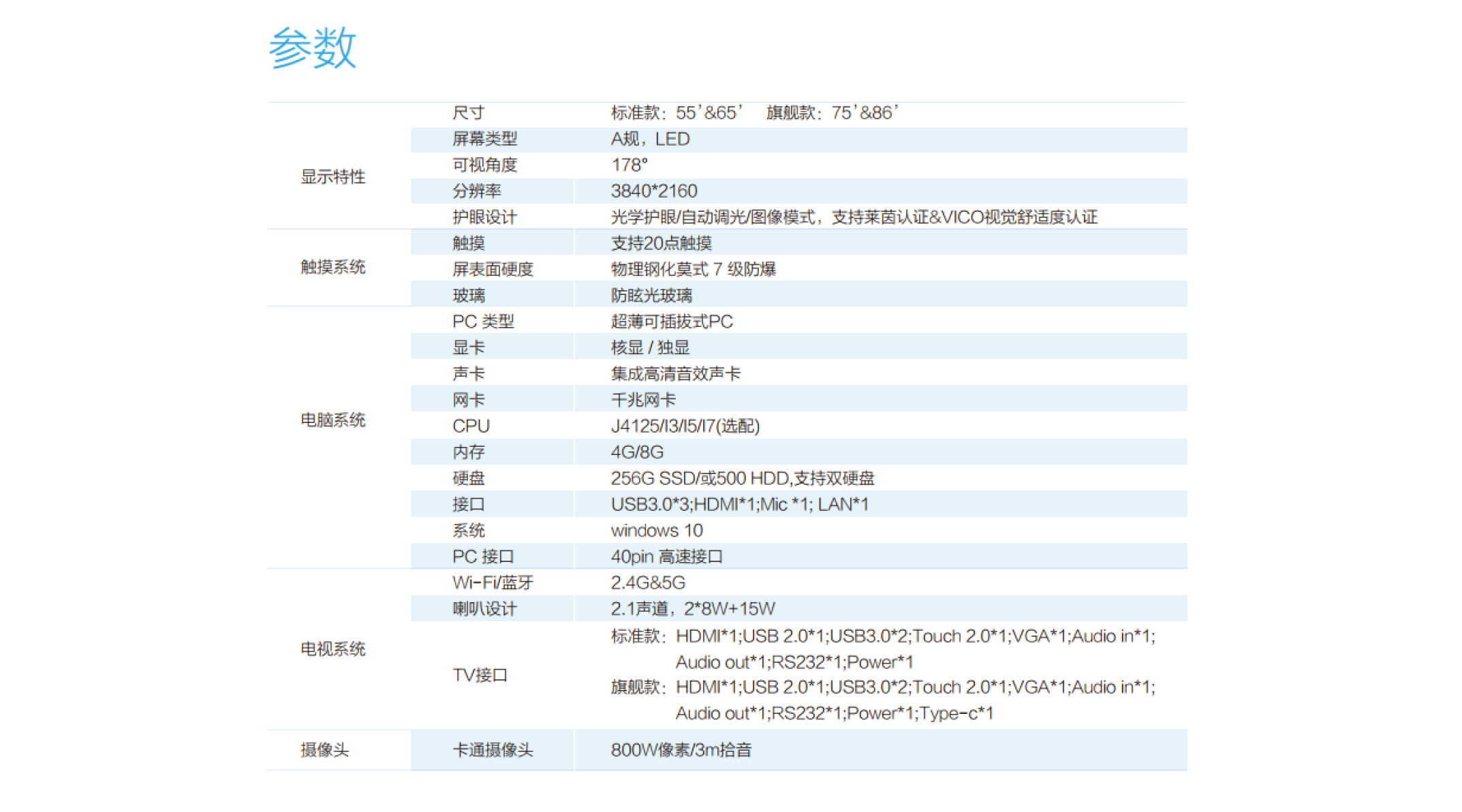Click the 参数 heading
1462x812 pixels.
click(x=313, y=48)
